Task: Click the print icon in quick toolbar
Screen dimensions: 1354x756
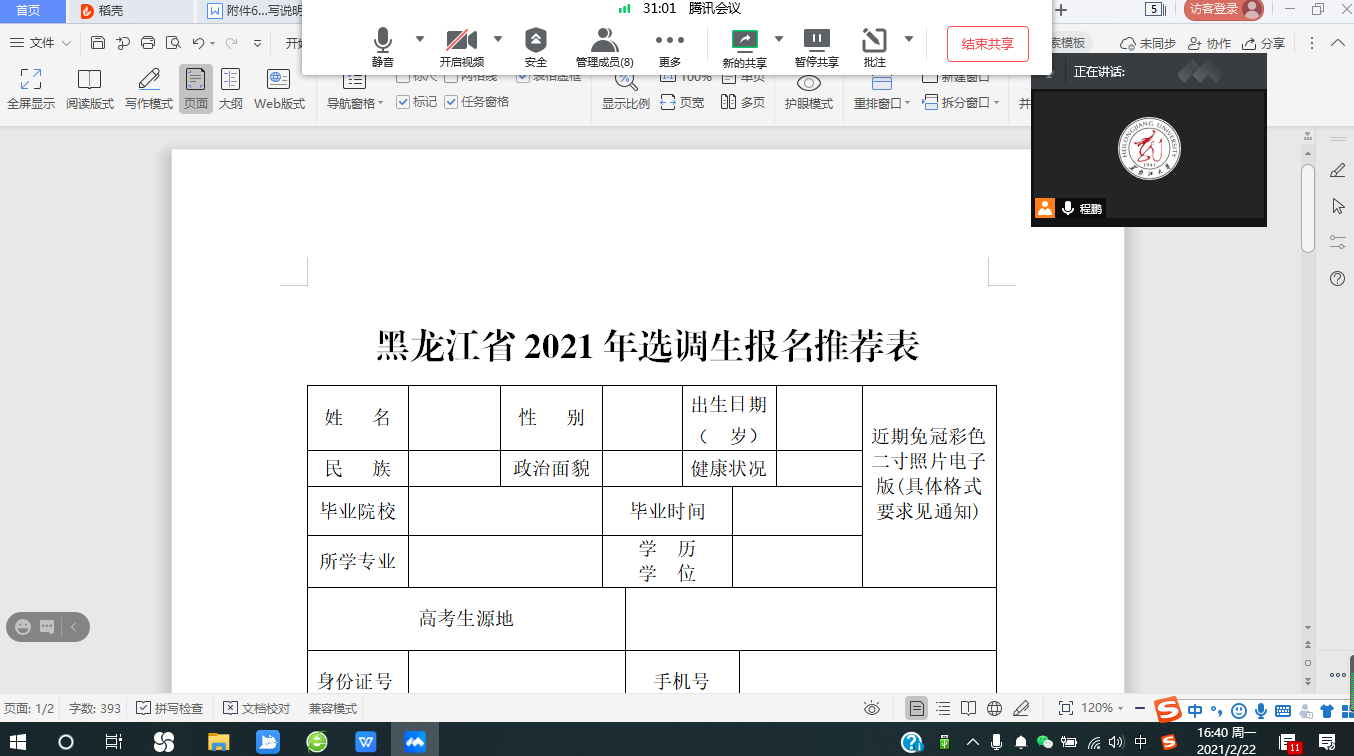Action: 148,43
